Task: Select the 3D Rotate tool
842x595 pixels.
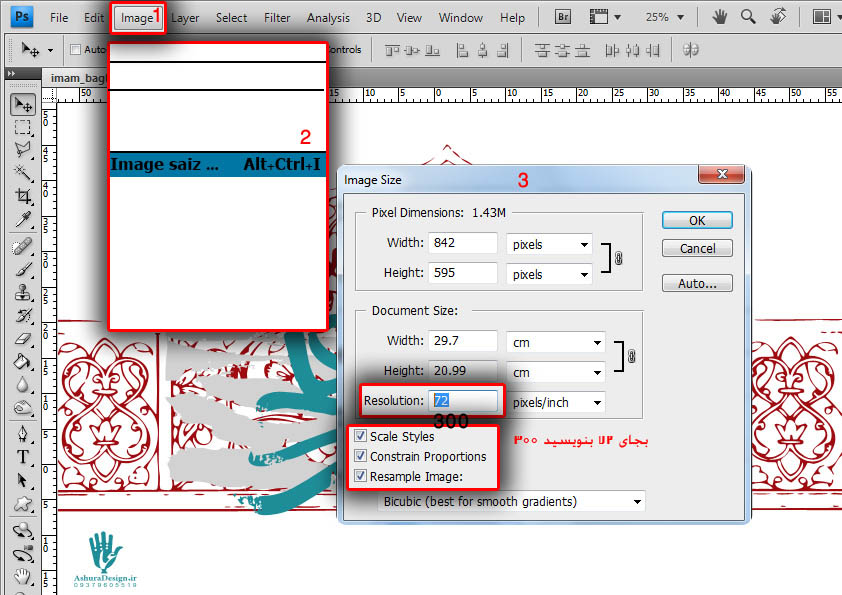Action: (23, 531)
